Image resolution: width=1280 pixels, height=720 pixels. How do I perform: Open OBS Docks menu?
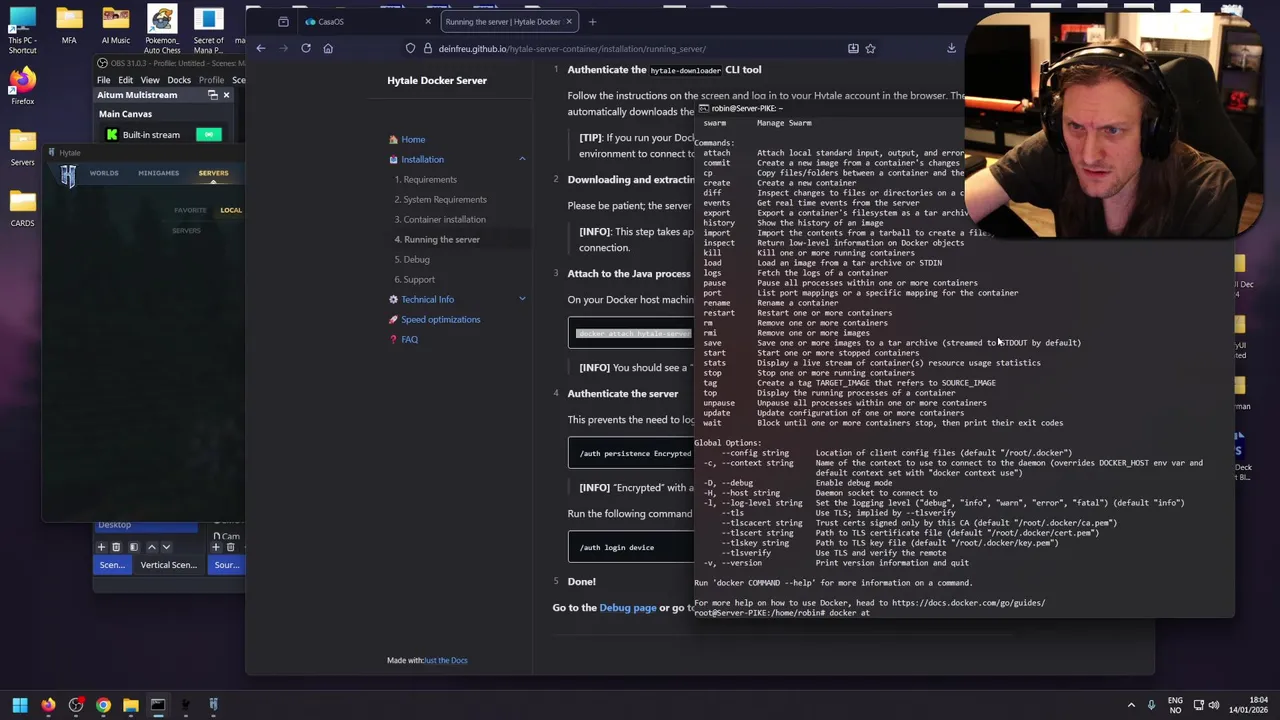[179, 80]
